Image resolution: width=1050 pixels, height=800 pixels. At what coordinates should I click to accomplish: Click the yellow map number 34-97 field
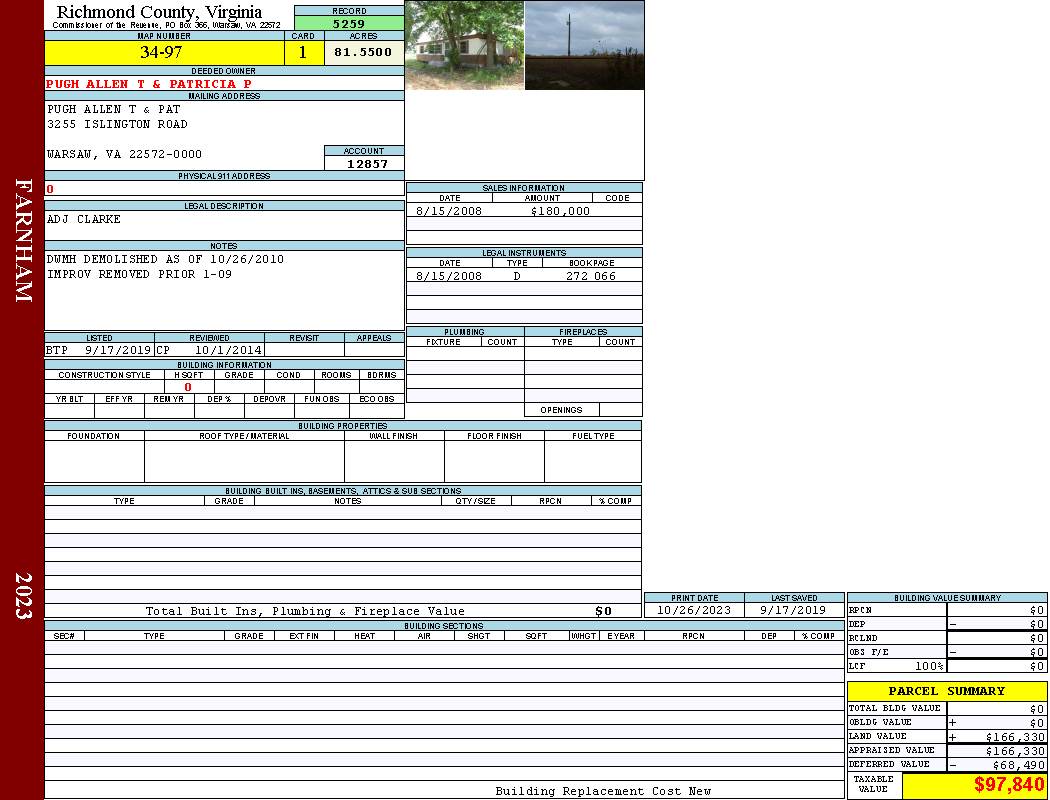161,53
